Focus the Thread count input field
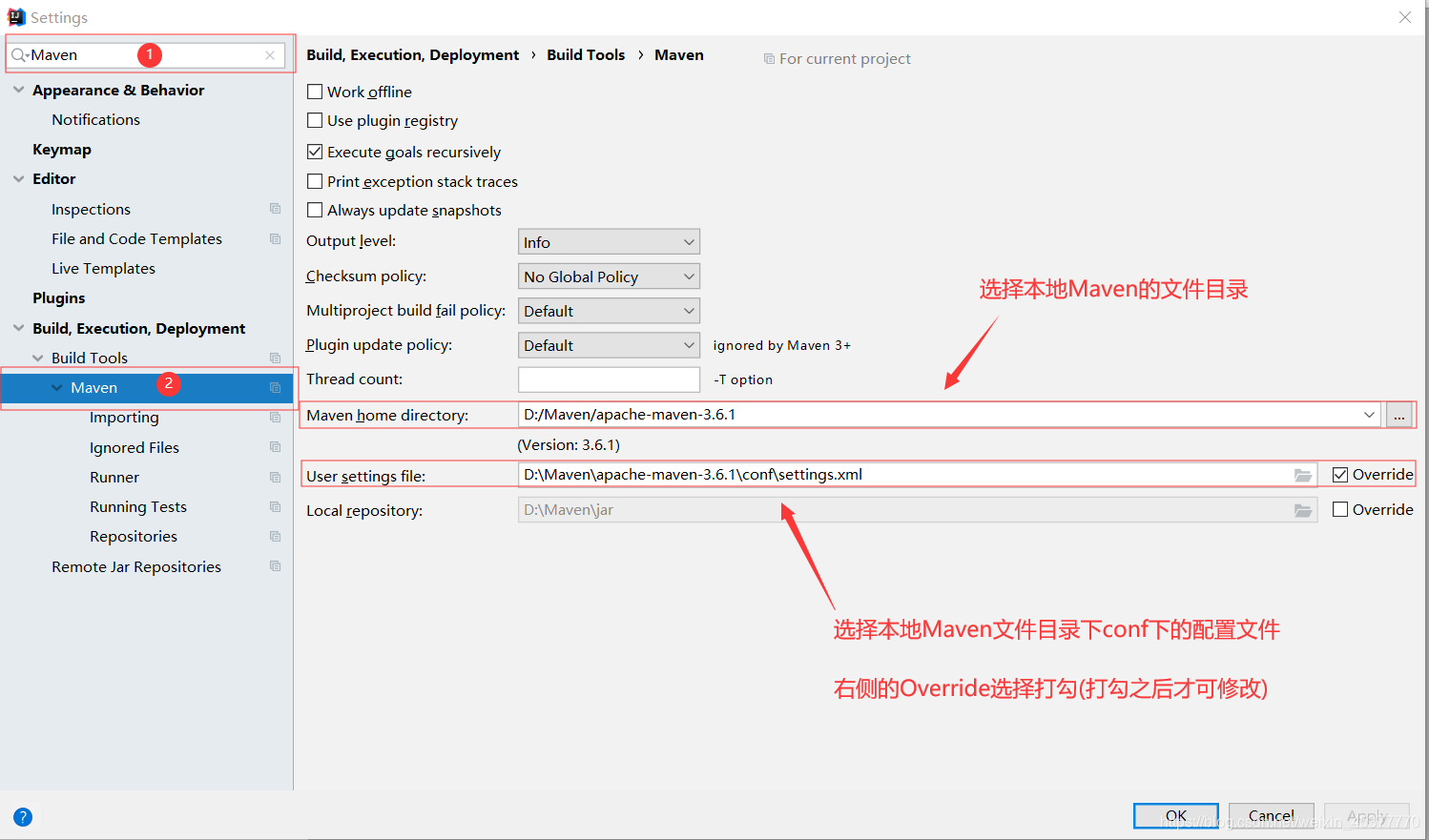 click(x=609, y=379)
